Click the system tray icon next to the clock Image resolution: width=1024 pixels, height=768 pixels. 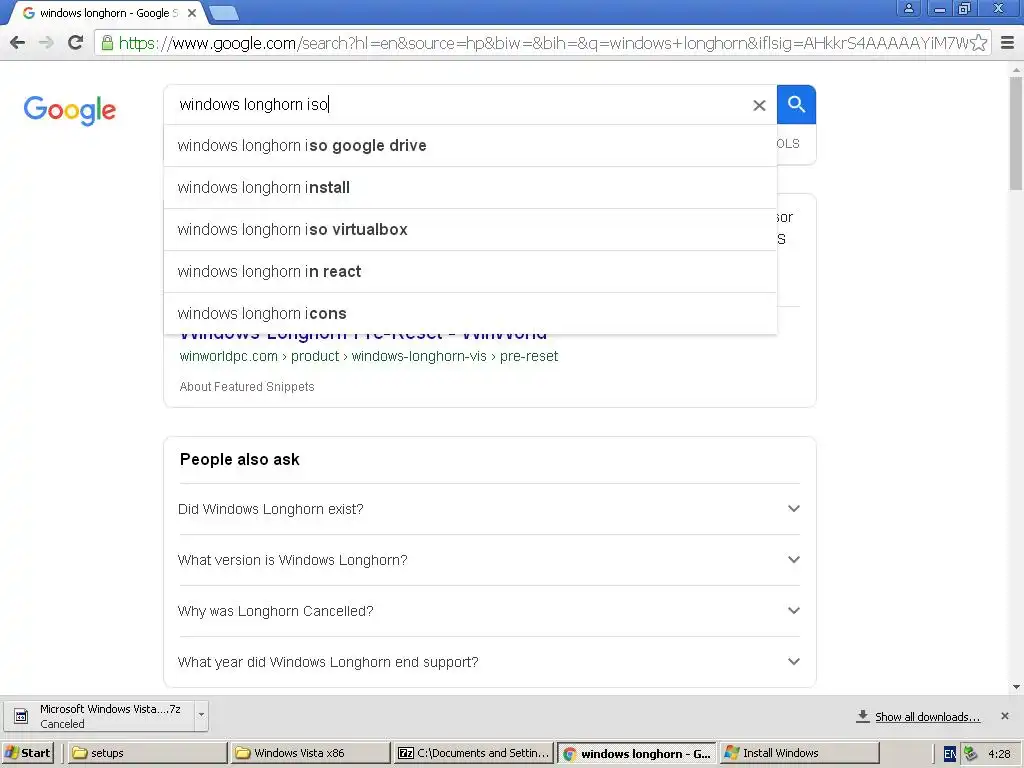[x=970, y=754]
